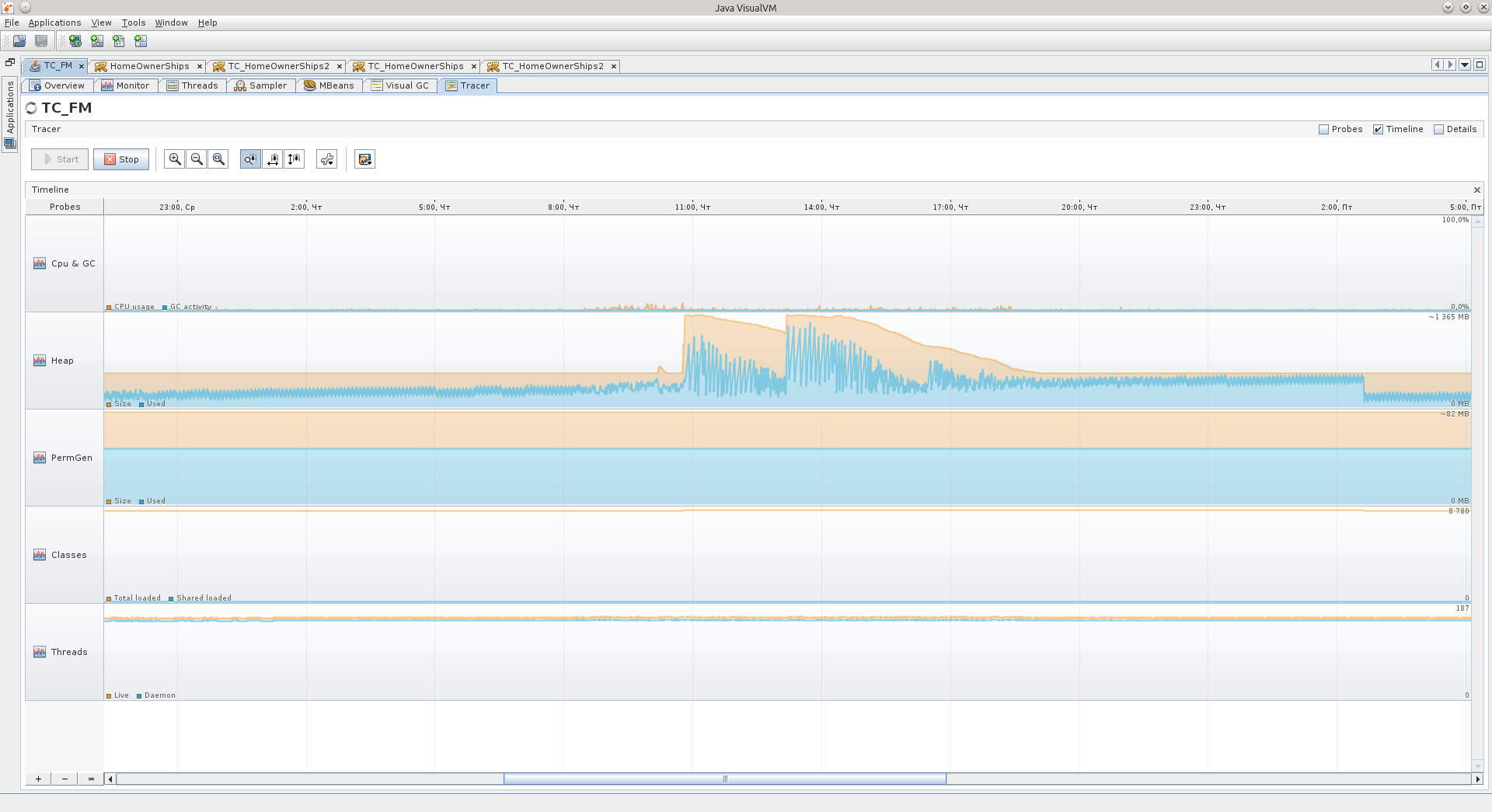Click the Zoom In magnifier icon

(x=175, y=159)
